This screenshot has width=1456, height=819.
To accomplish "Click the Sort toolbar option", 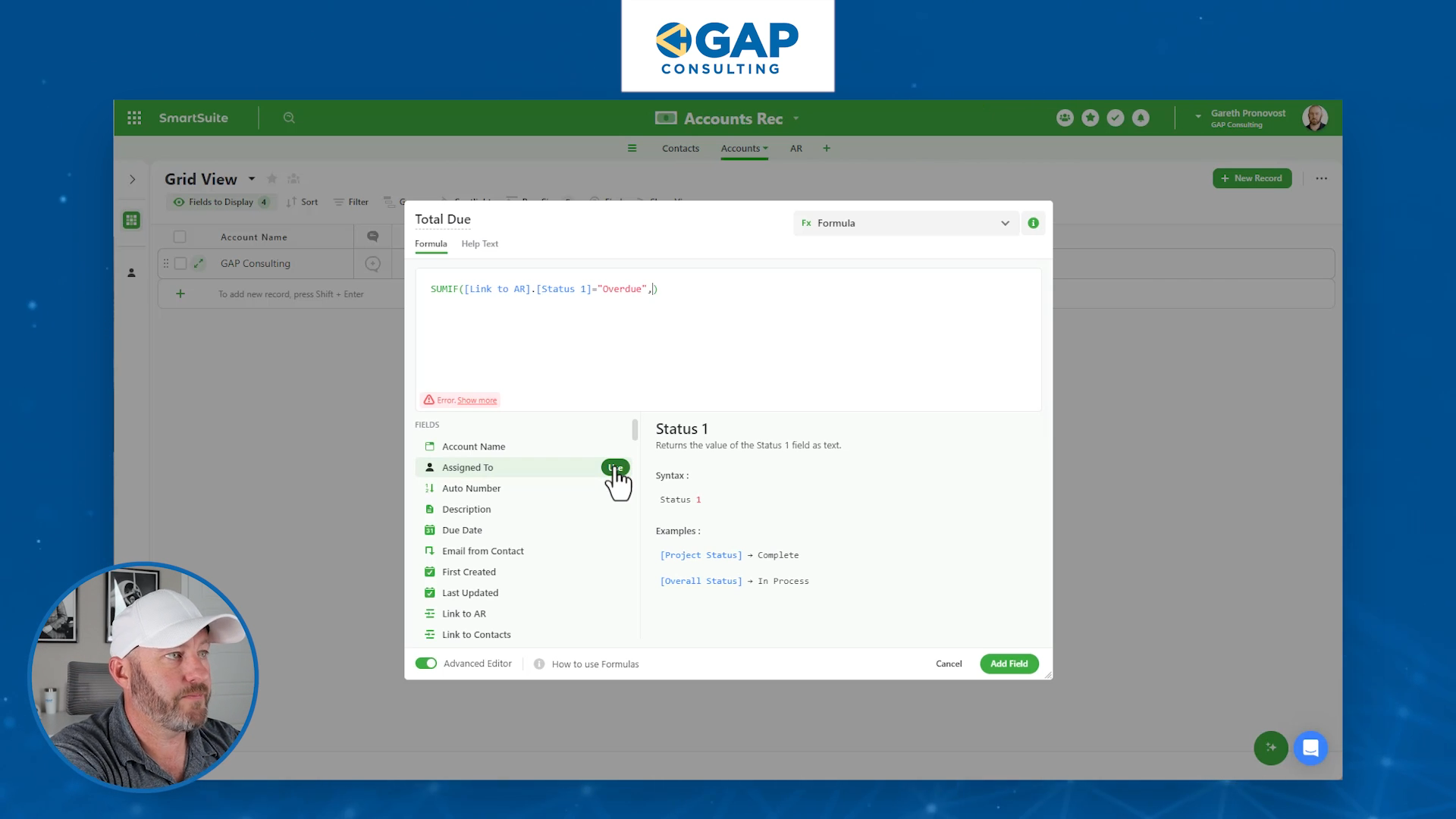I will [302, 202].
